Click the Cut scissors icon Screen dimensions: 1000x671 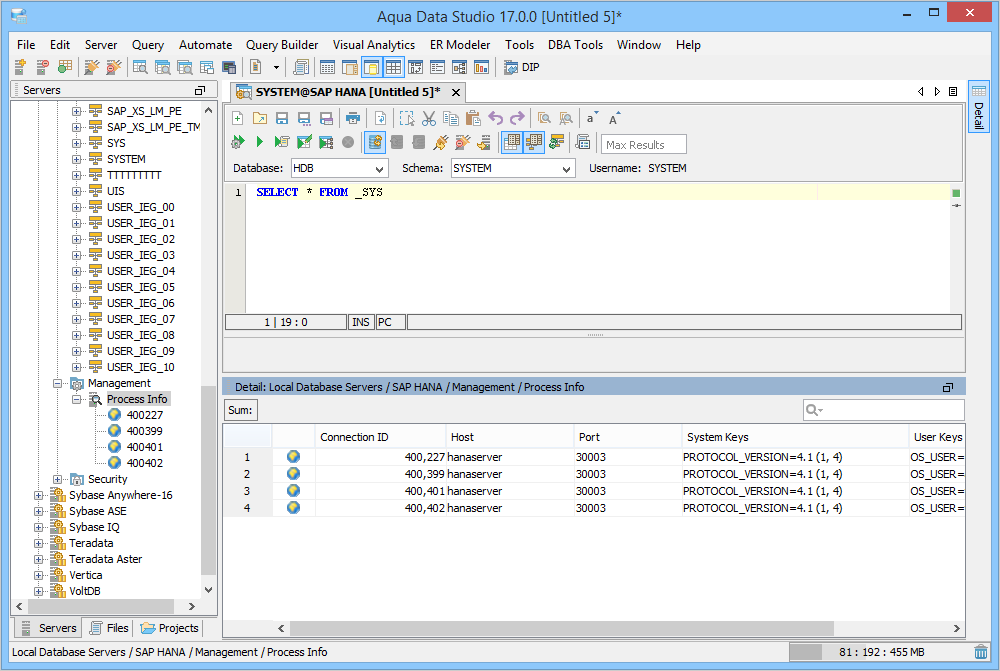tap(429, 118)
